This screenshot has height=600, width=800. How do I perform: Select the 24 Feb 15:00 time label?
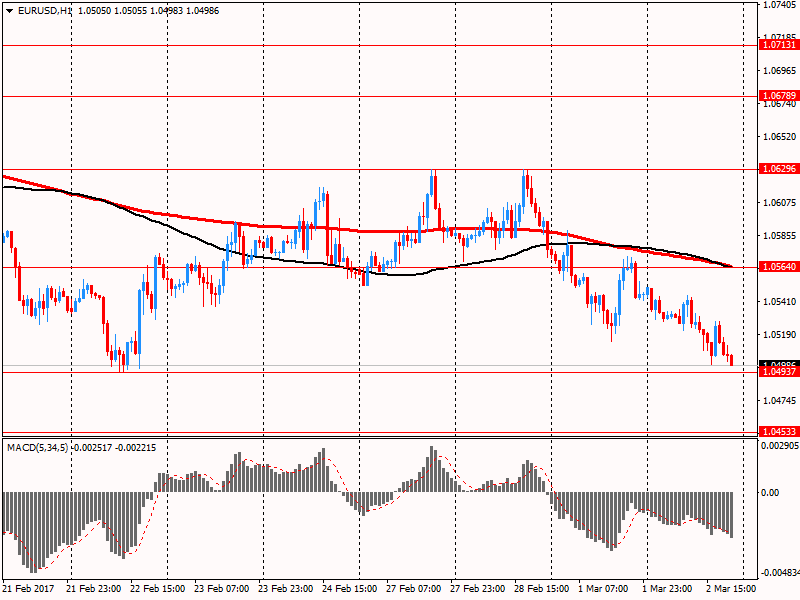click(350, 589)
